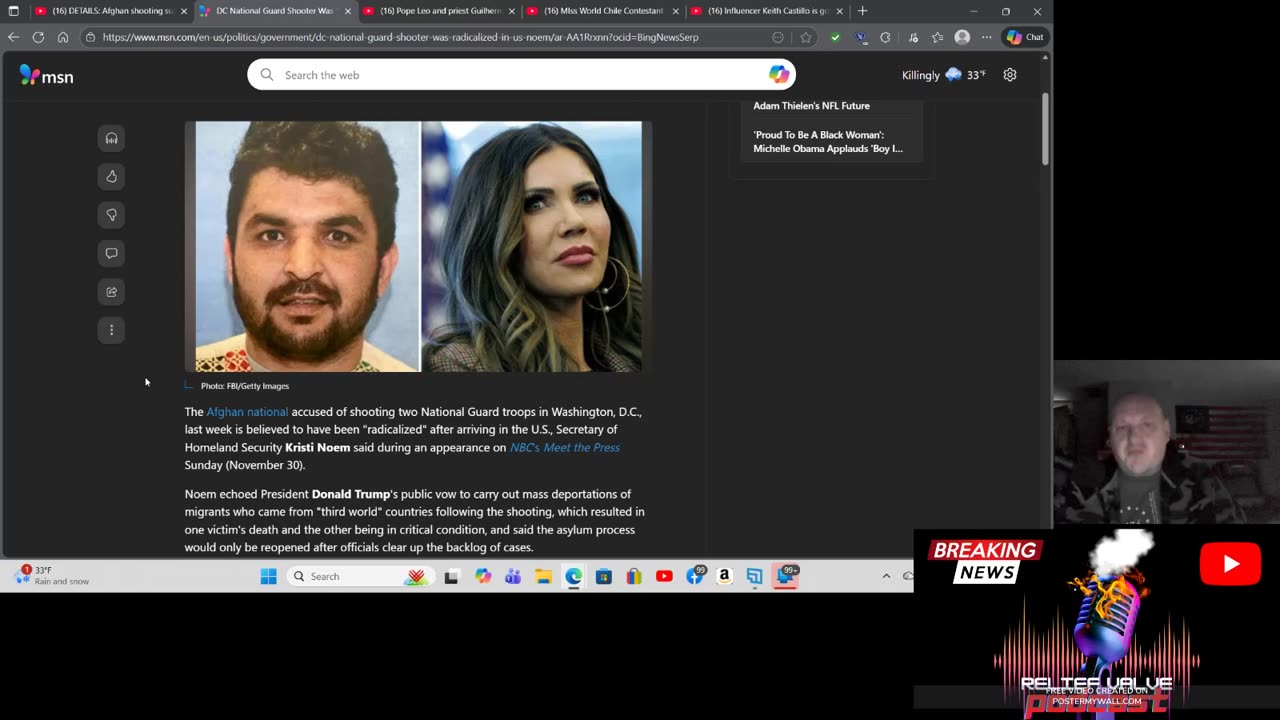Open the taskbar weather widget
This screenshot has width=1280, height=720.
click(52, 575)
